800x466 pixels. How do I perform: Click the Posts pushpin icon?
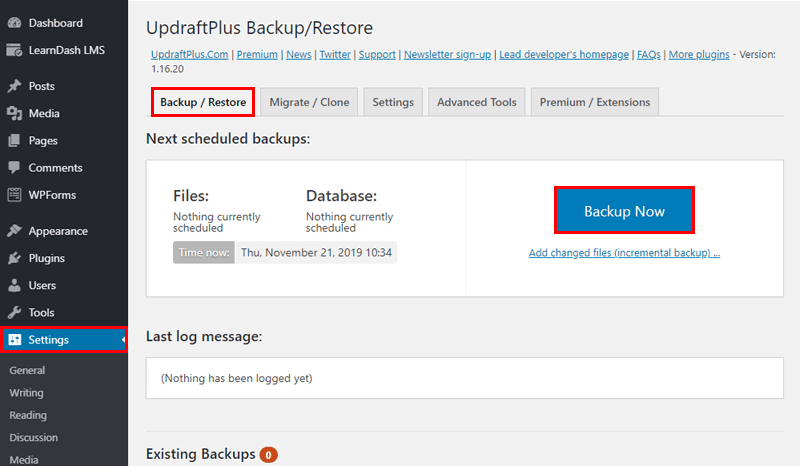pos(14,86)
